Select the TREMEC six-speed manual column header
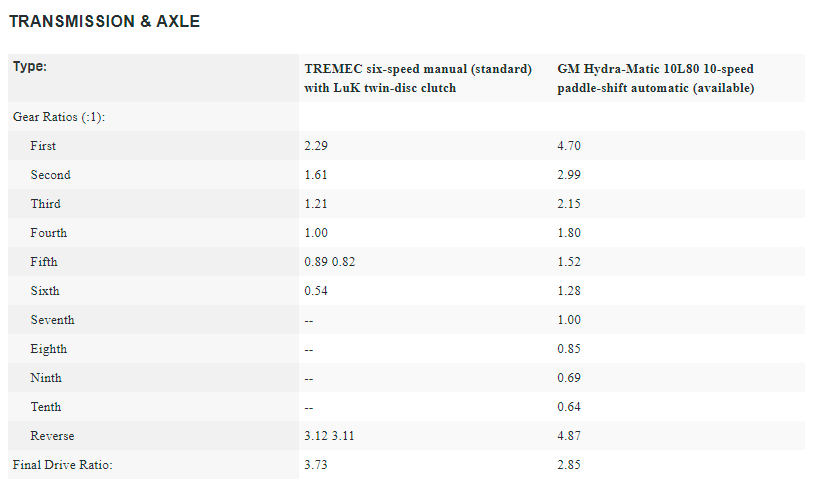 click(x=418, y=78)
